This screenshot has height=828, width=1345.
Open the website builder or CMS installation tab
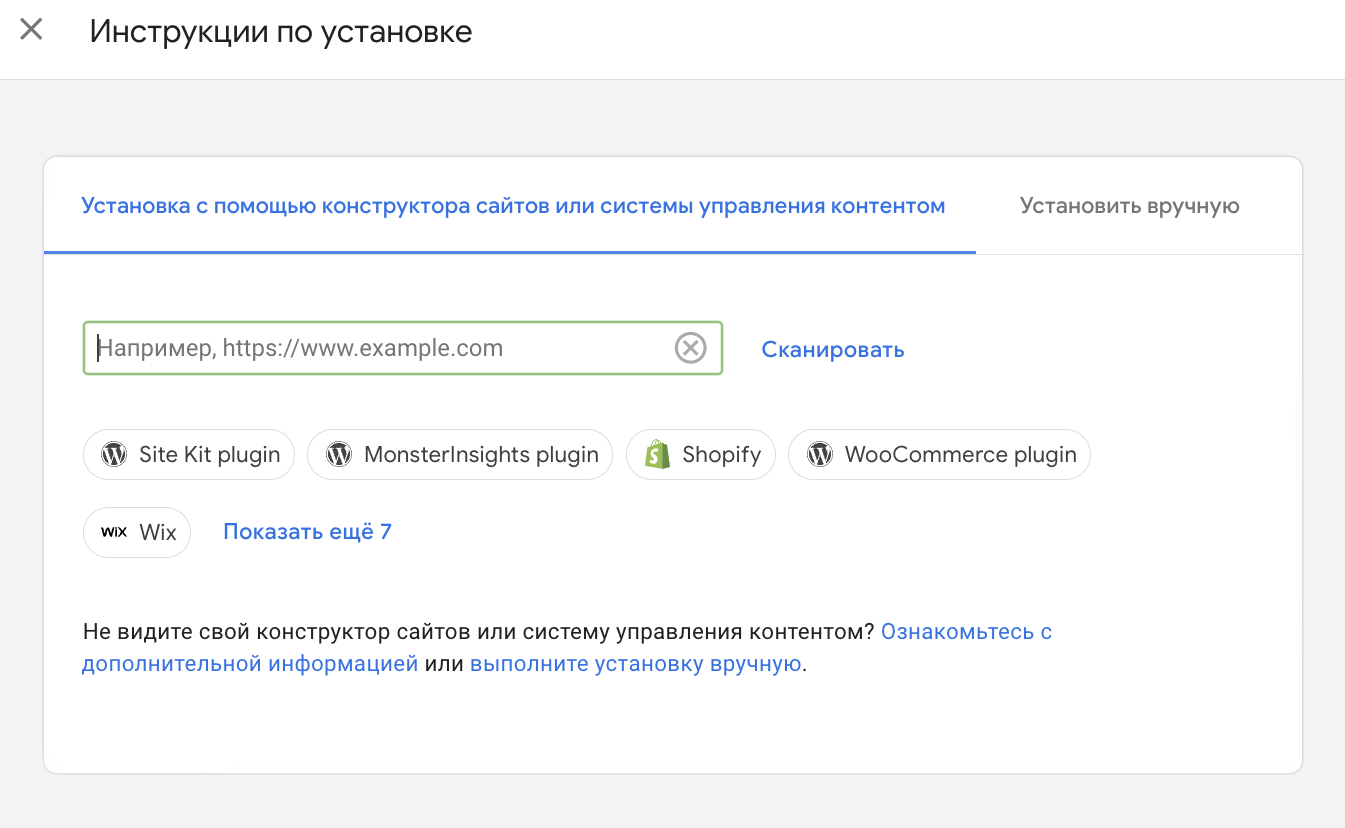click(512, 206)
